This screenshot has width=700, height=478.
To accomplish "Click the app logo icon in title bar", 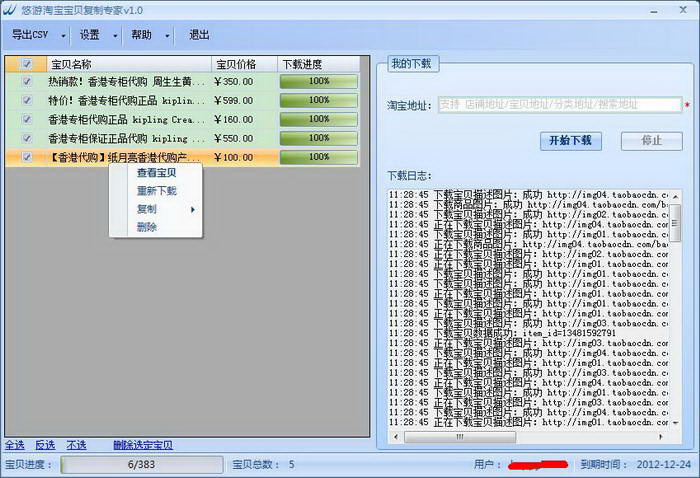I will point(9,10).
